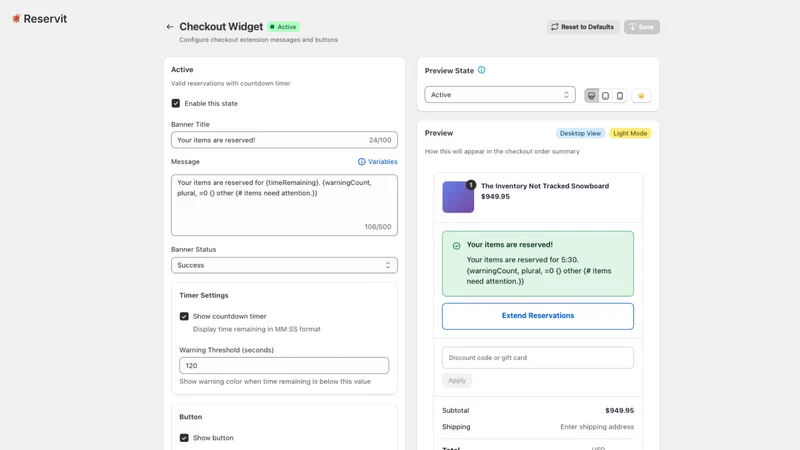The width and height of the screenshot is (800, 450).
Task: Click Extend Reservations button in preview
Action: (x=538, y=316)
